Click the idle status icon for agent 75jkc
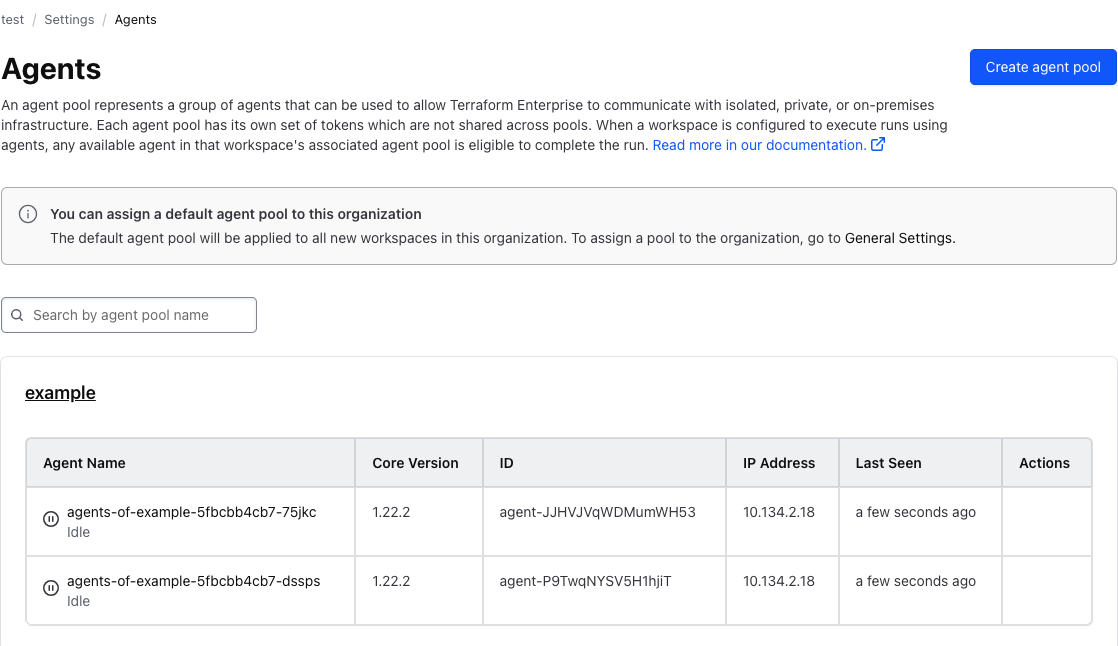 point(51,519)
